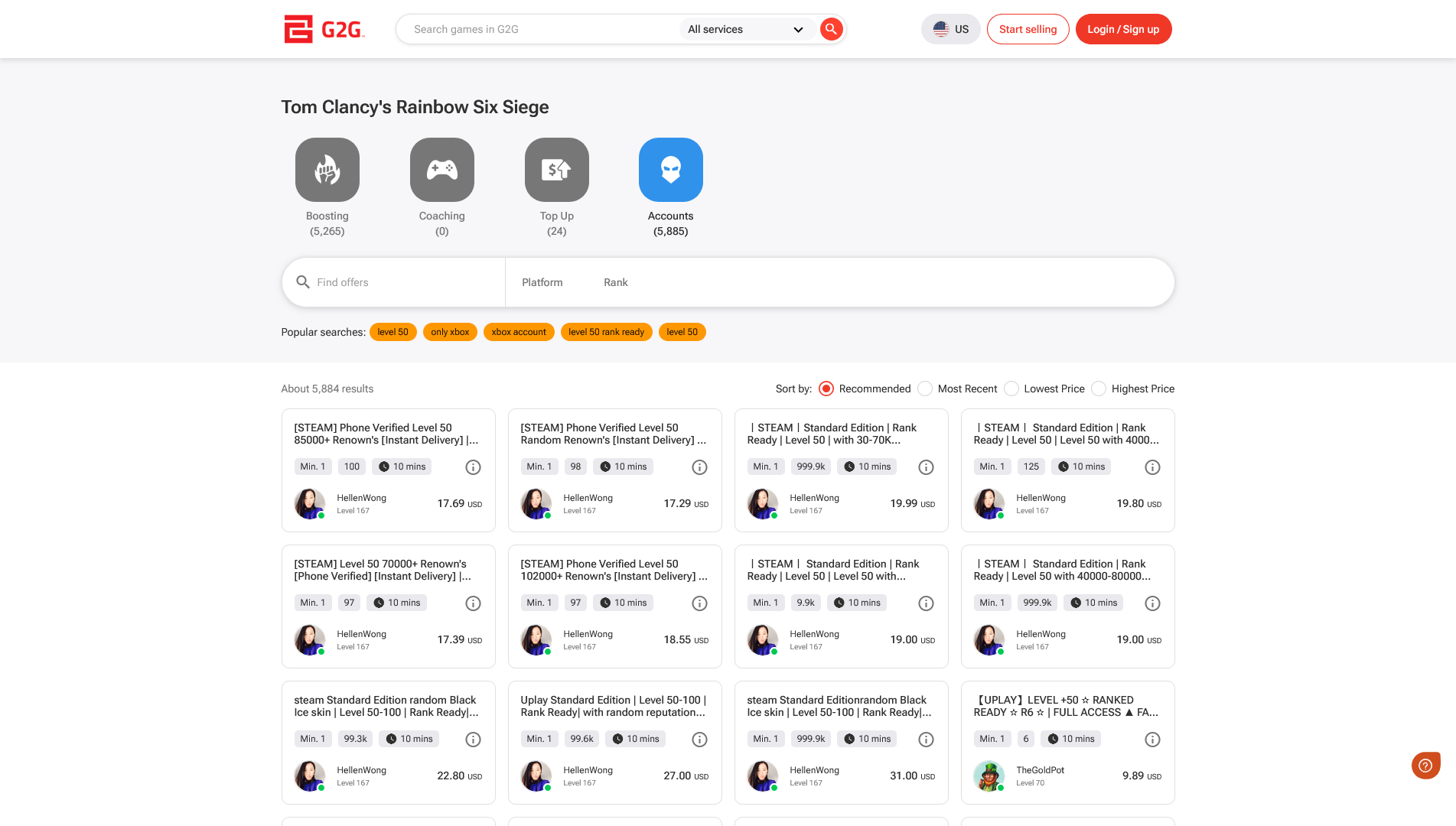The image size is (1456, 826).
Task: Click the Start selling button
Action: point(1028,29)
